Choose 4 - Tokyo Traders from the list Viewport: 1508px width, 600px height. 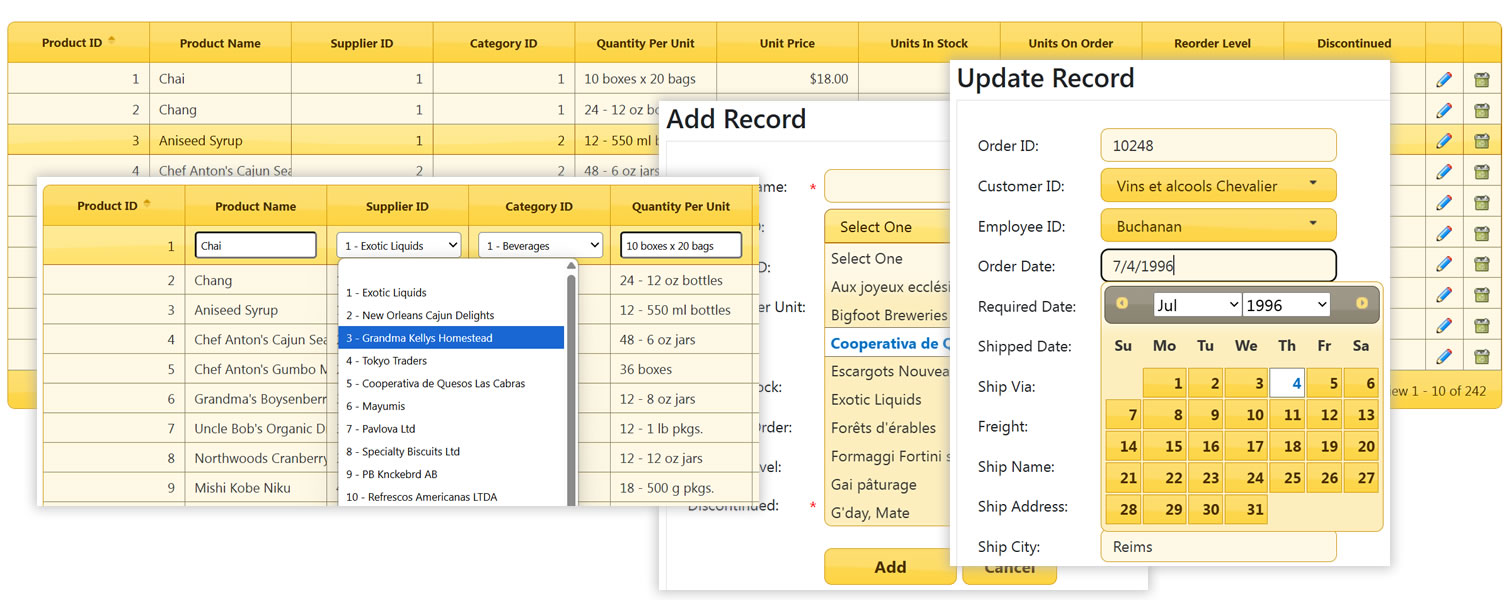point(451,361)
